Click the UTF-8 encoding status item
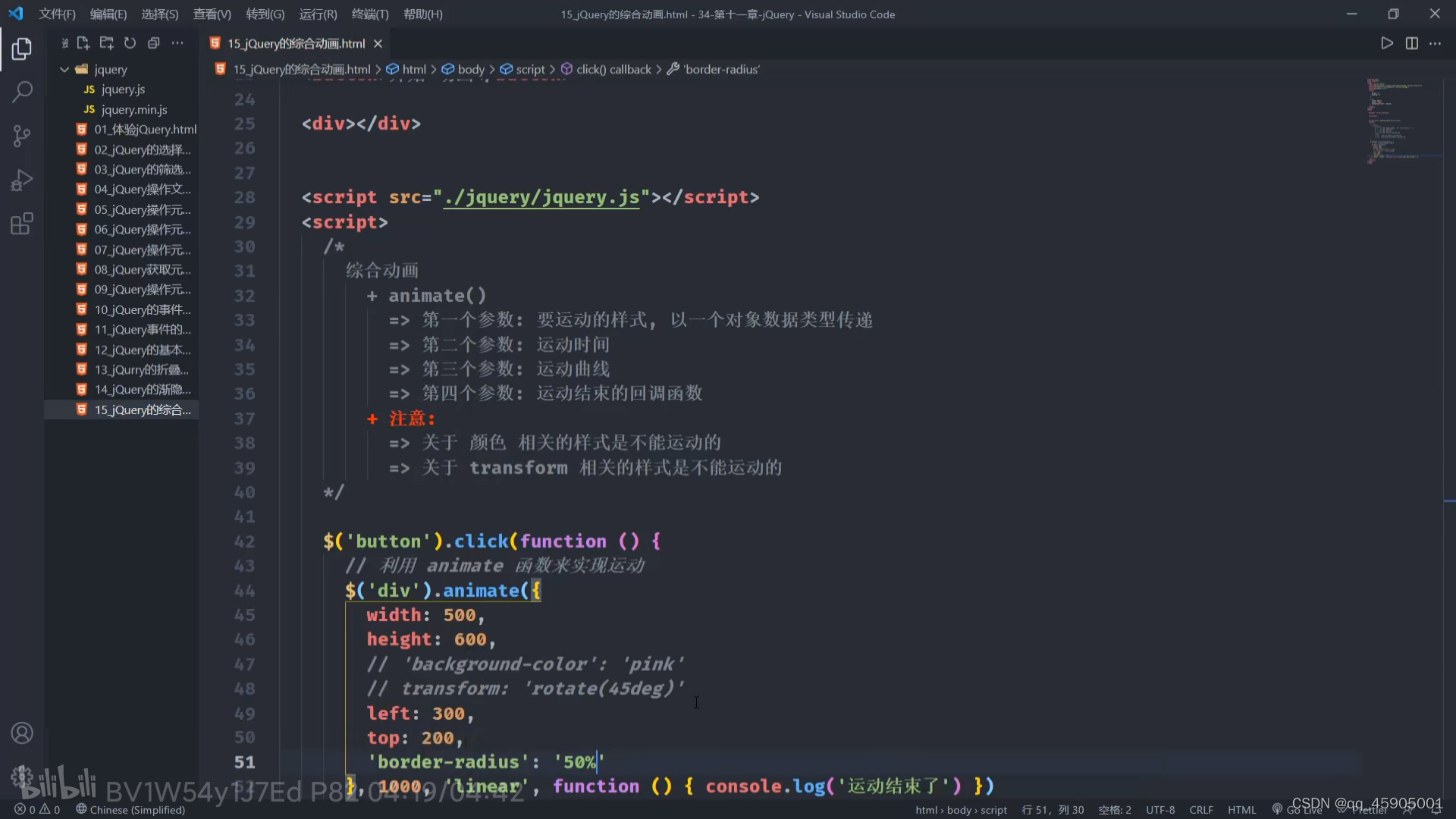This screenshot has height=819, width=1456. 1159,809
